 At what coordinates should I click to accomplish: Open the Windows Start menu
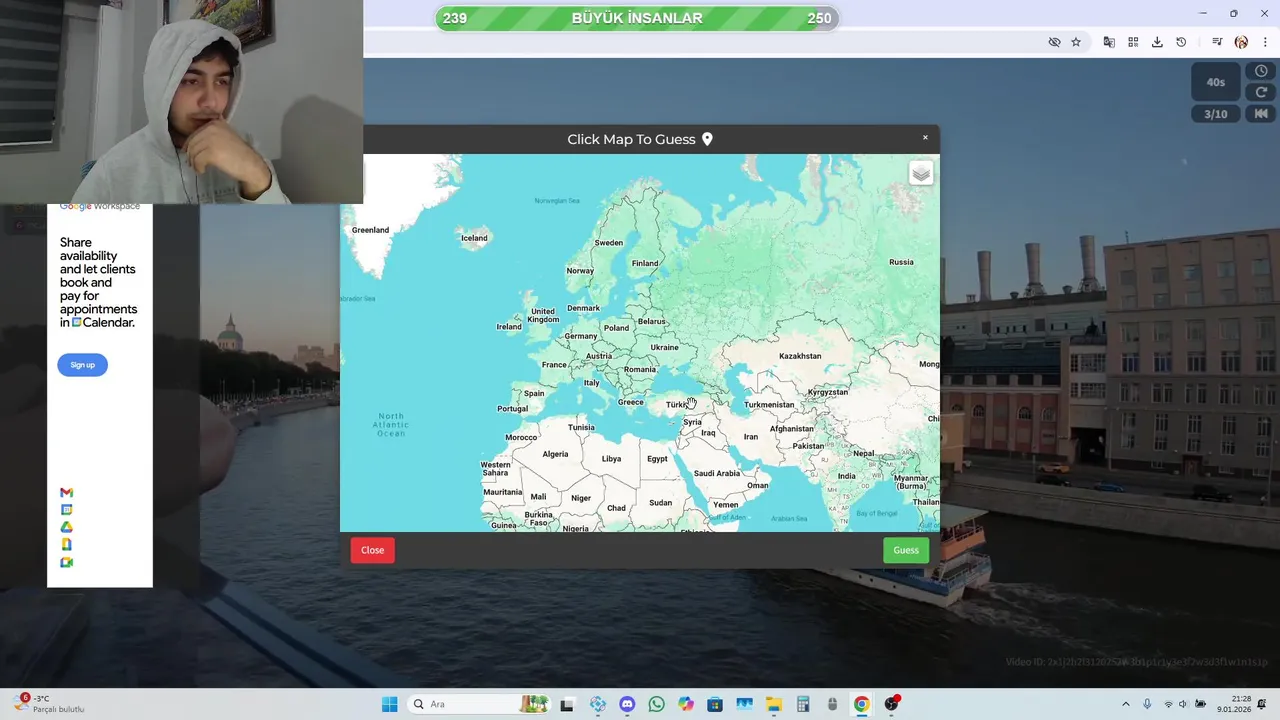tap(389, 704)
